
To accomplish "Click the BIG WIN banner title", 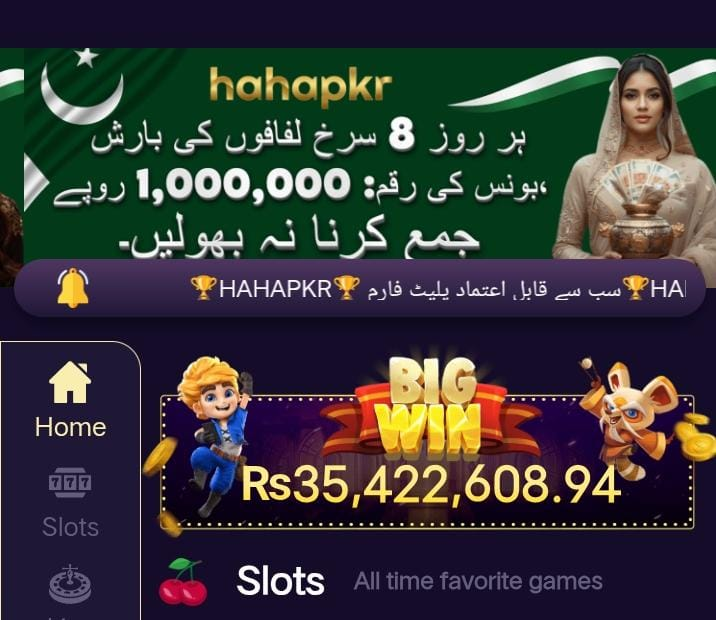I will [x=429, y=405].
